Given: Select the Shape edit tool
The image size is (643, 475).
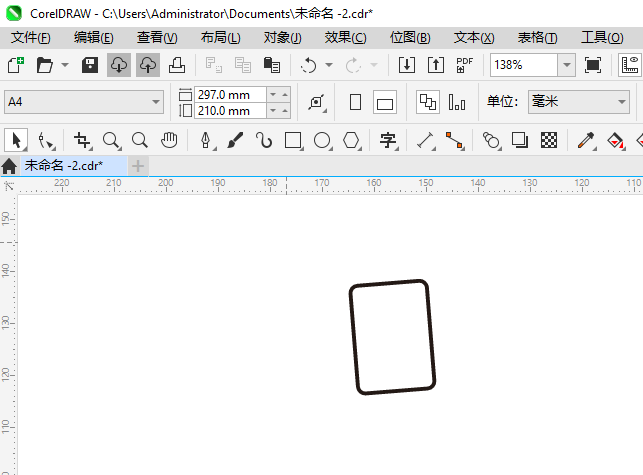Looking at the screenshot, I should [46, 140].
